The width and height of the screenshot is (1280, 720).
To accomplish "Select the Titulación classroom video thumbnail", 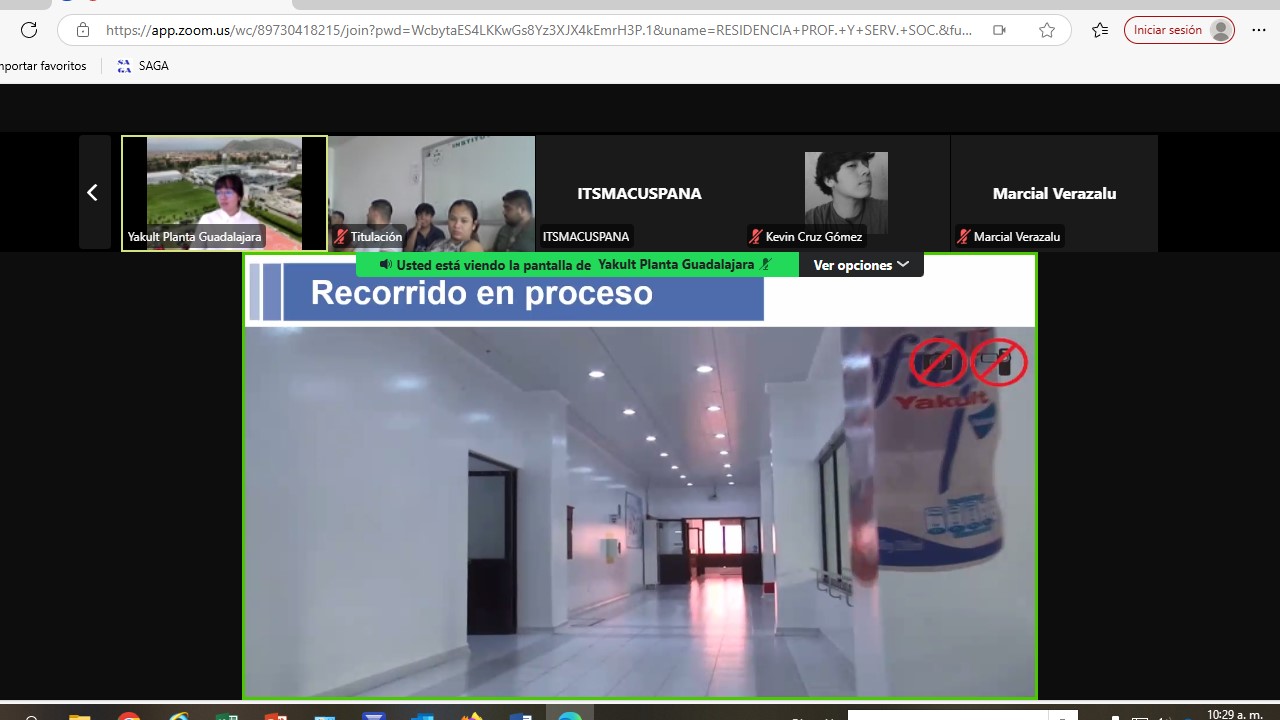I will tap(431, 193).
